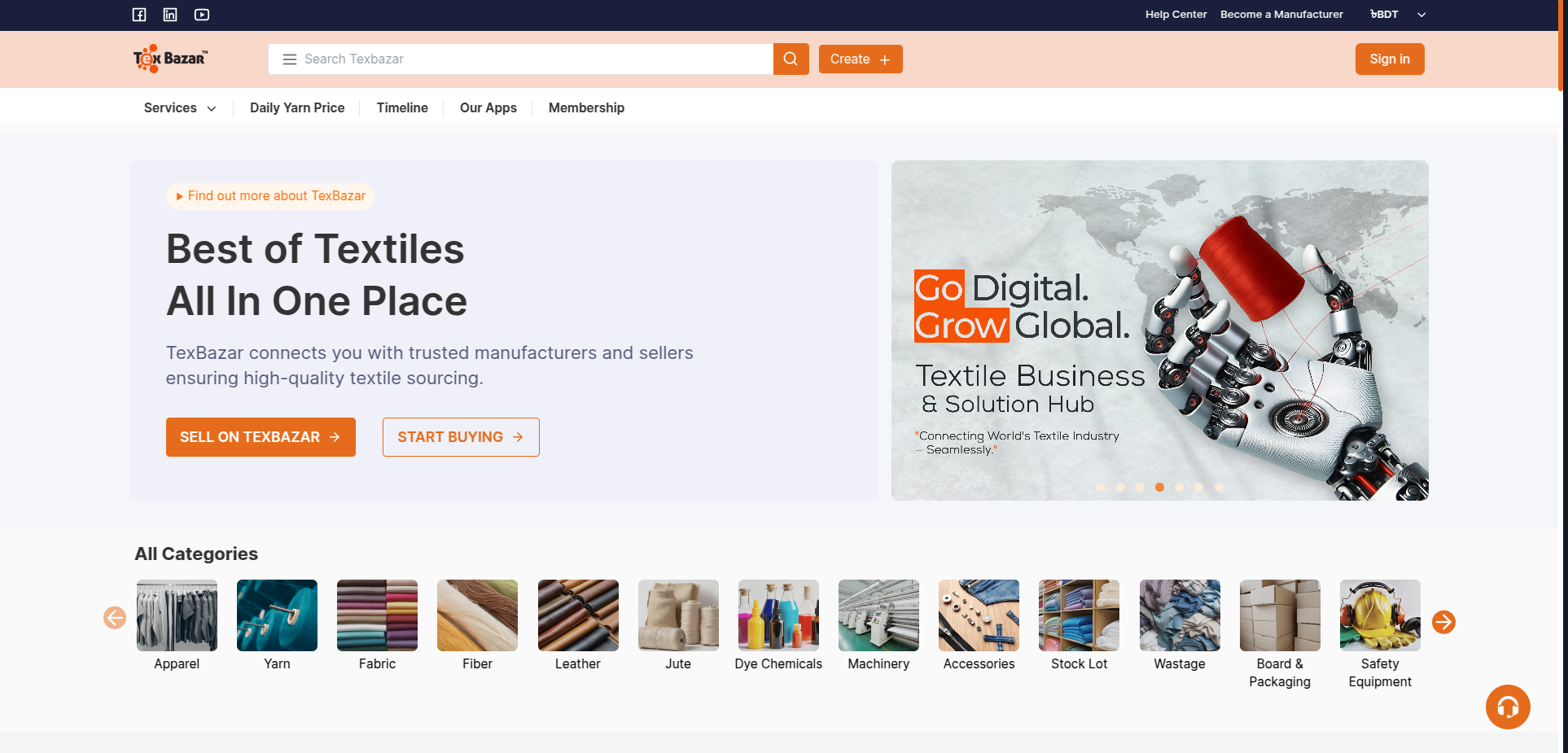Image resolution: width=1568 pixels, height=753 pixels.
Task: Open the Membership menu item
Action: [x=586, y=108]
